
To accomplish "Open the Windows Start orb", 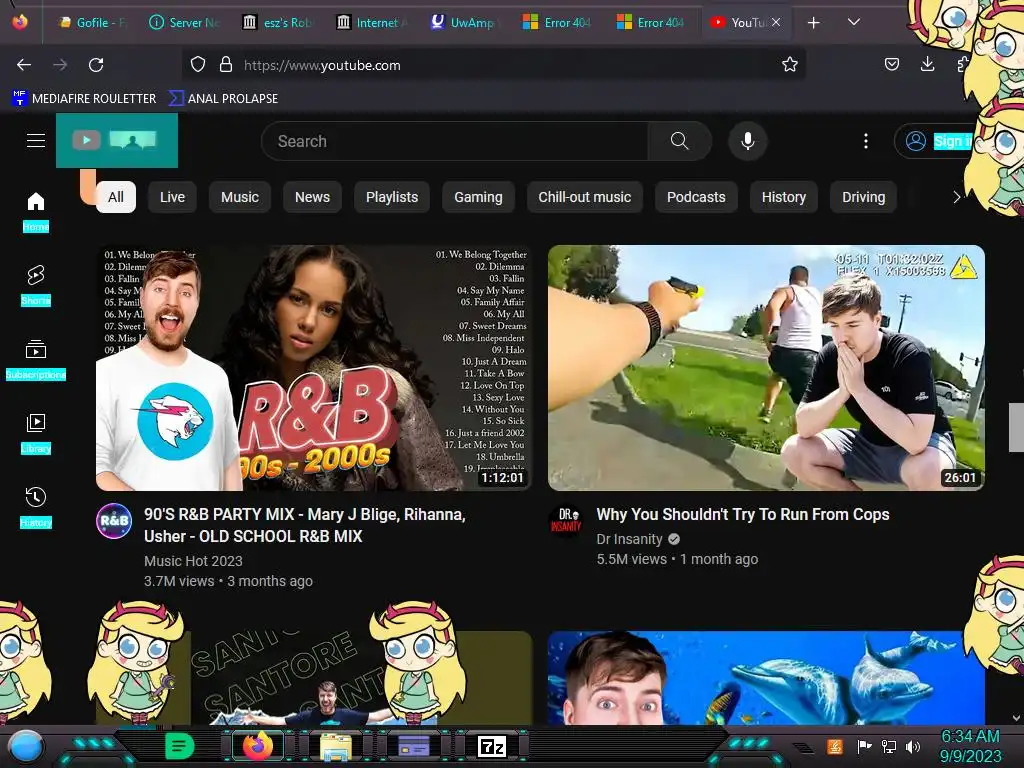I will coord(26,746).
